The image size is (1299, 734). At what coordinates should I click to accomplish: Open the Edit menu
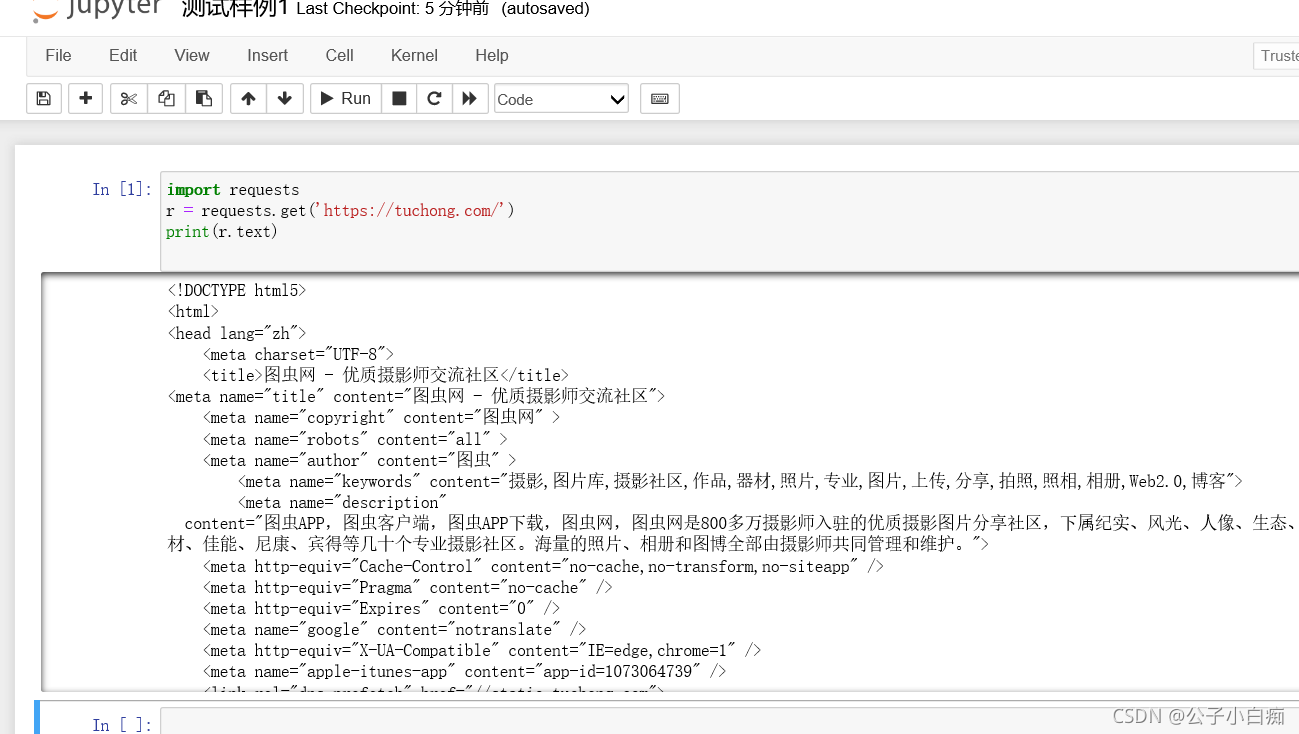(123, 56)
